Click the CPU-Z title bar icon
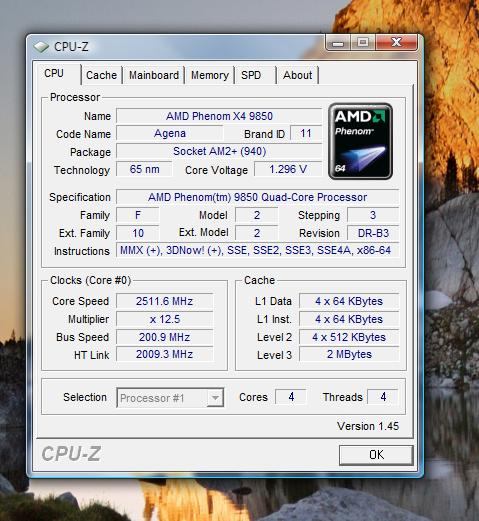The height and width of the screenshot is (521, 479). point(41,47)
